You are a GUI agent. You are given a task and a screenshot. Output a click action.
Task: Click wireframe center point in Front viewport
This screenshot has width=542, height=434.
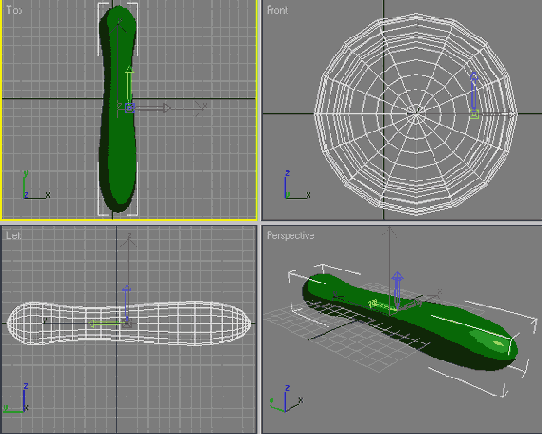point(416,113)
